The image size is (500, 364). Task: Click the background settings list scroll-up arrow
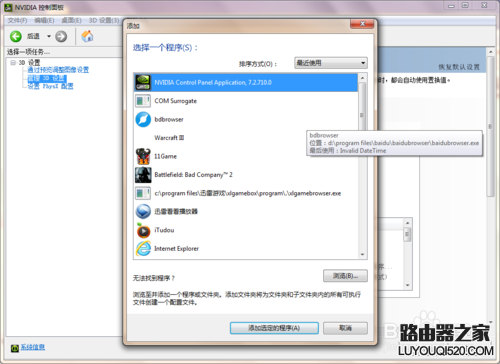tap(407, 223)
